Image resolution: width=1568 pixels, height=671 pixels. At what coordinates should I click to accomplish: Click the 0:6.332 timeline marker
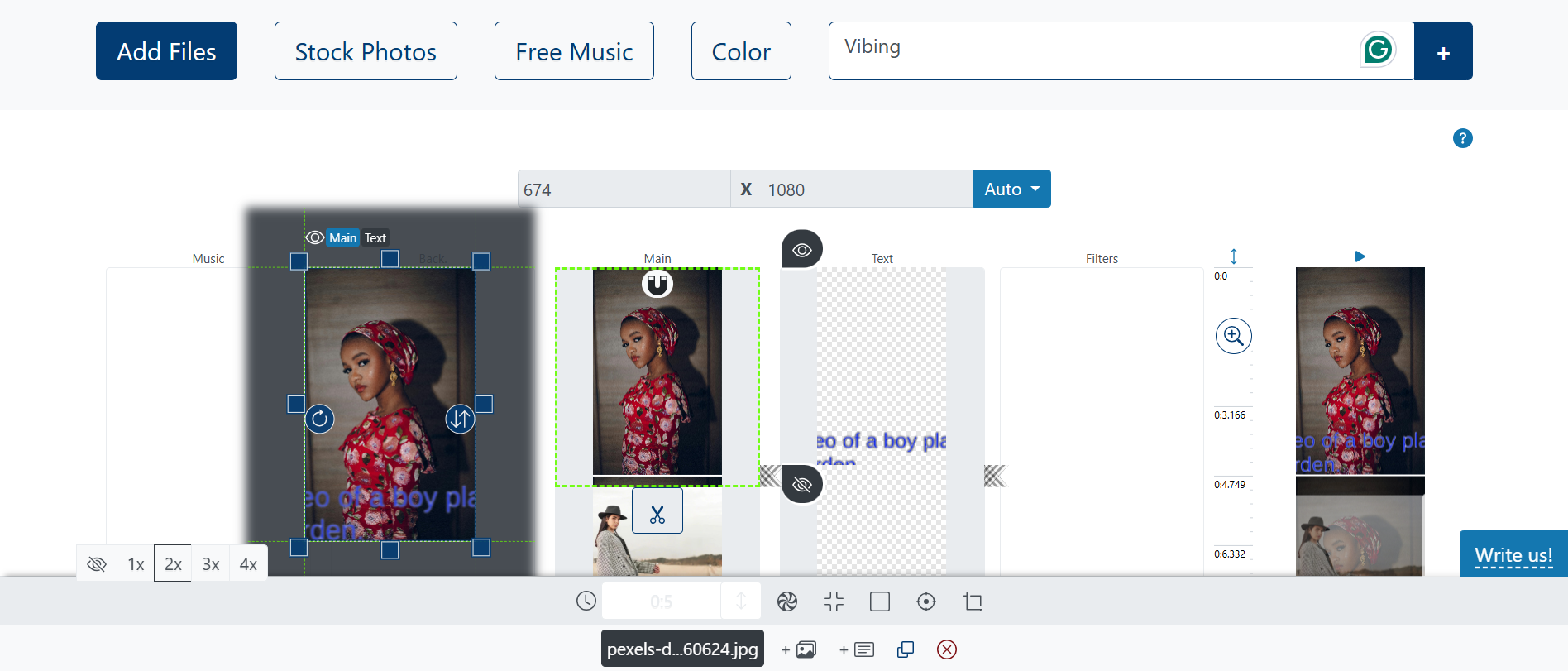point(1230,554)
